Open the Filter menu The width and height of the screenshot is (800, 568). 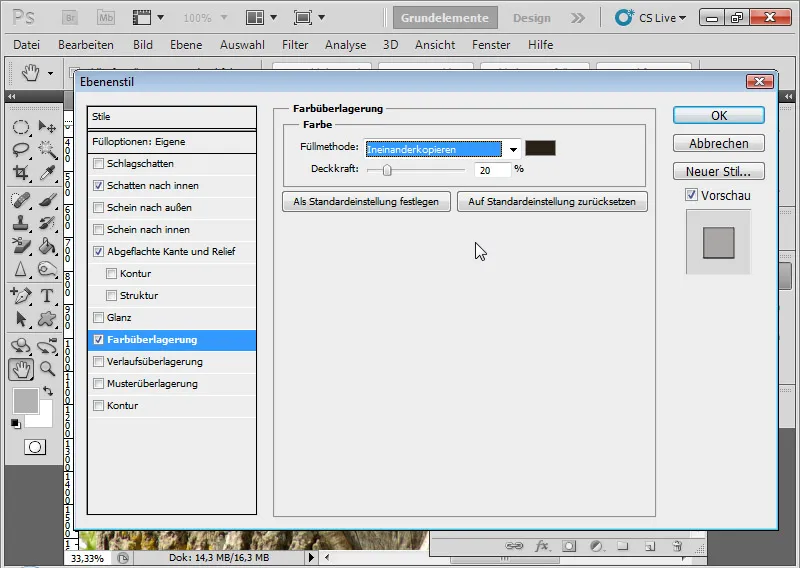[295, 45]
